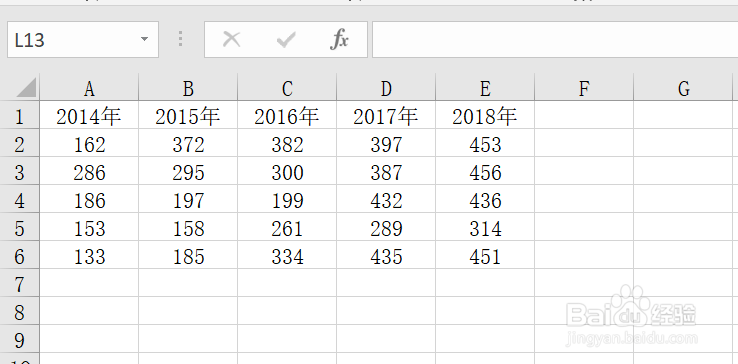The image size is (738, 364).
Task: Click cell with value 435
Action: (x=386, y=255)
